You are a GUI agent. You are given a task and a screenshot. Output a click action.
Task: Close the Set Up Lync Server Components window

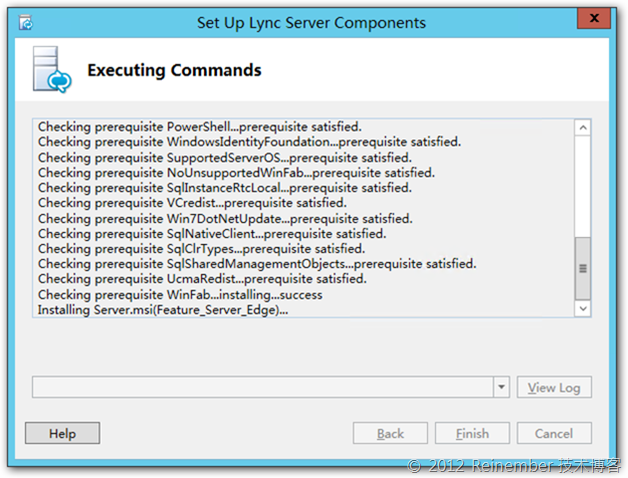click(x=594, y=18)
